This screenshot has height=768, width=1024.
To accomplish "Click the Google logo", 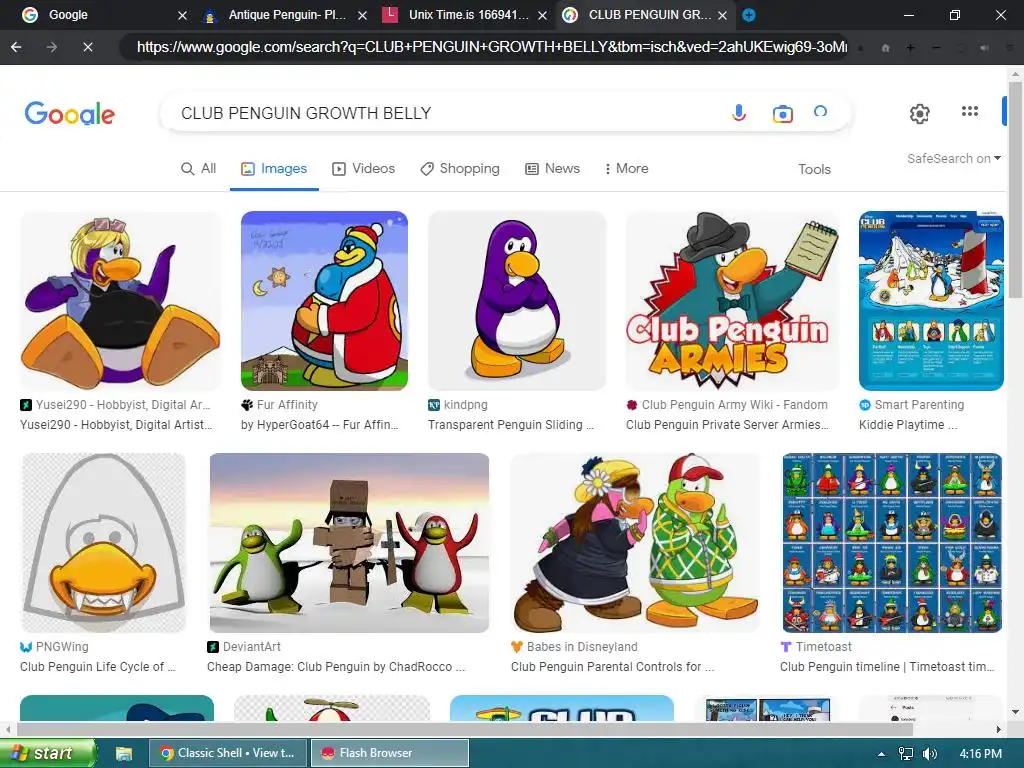I will (70, 114).
